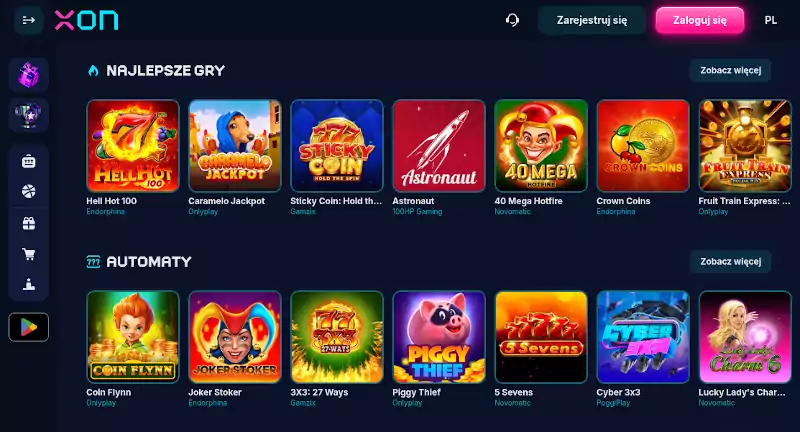800x432 pixels.
Task: See more games in Automaty section
Action: pyautogui.click(x=731, y=262)
